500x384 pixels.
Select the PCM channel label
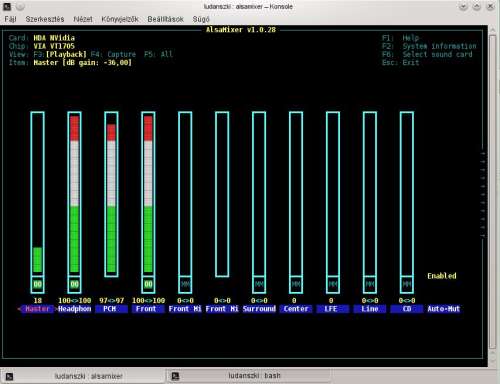111,309
